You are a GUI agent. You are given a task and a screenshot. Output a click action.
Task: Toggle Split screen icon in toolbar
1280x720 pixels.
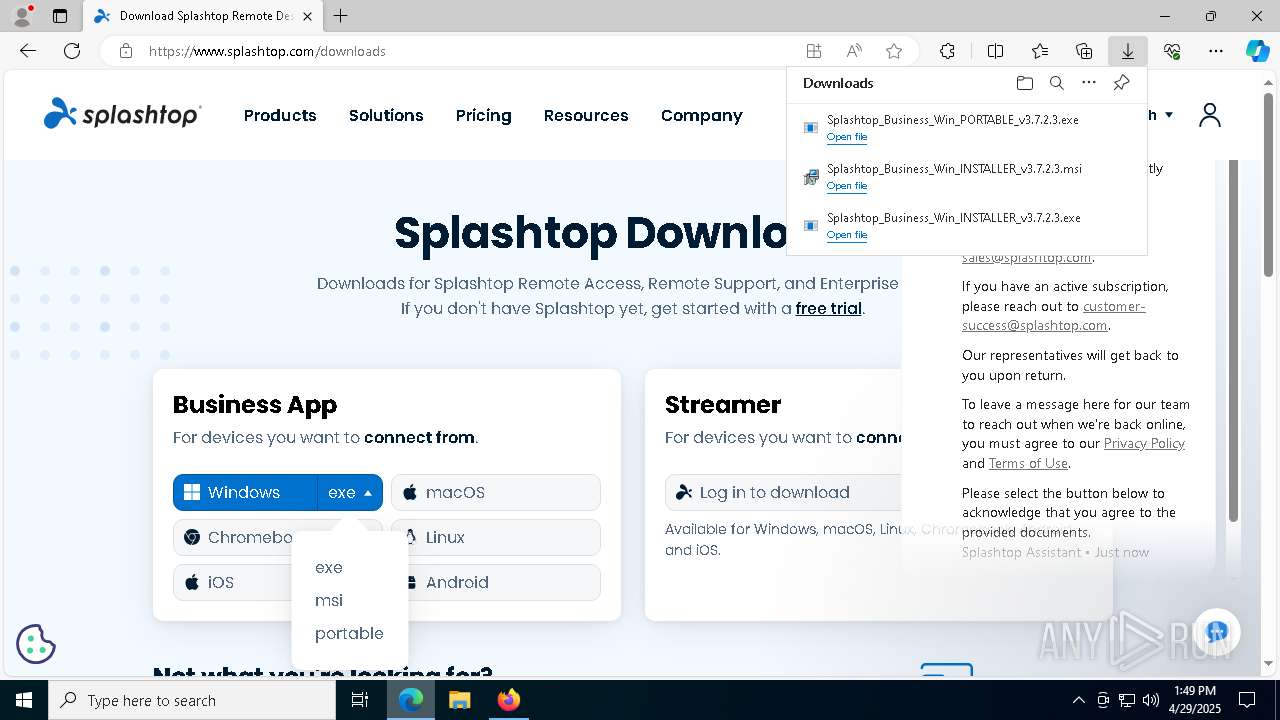click(995, 51)
